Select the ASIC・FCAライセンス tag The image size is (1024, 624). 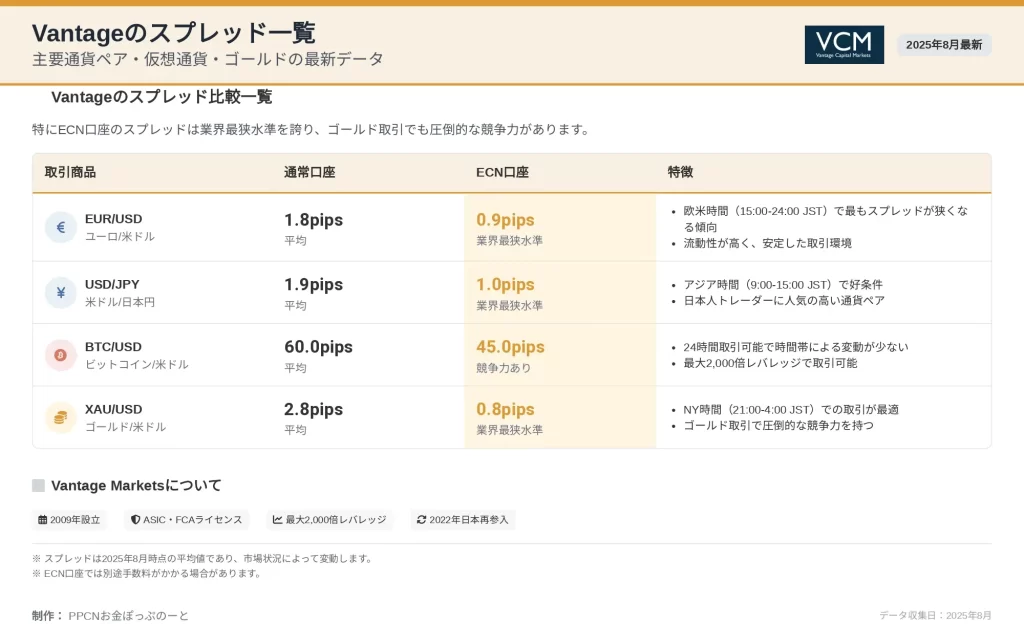click(187, 520)
